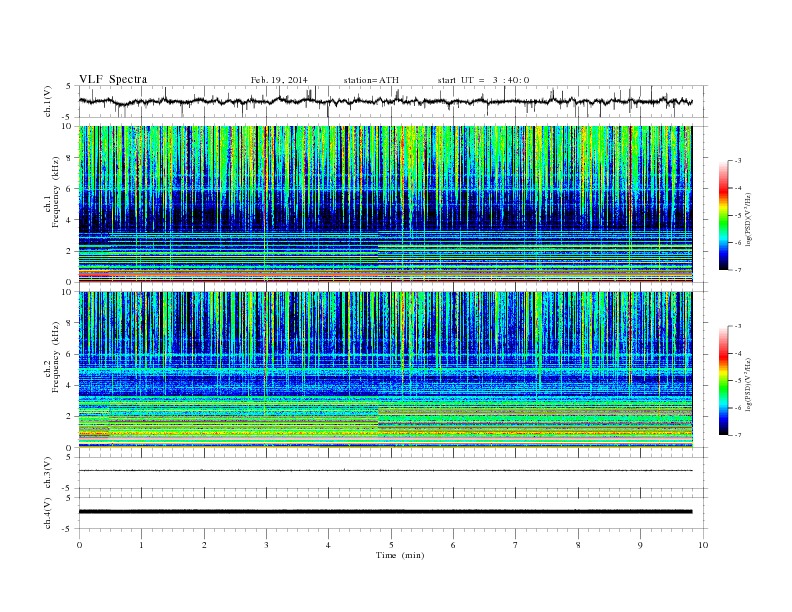Click the ch.1 spectrogram panel

coord(386,204)
